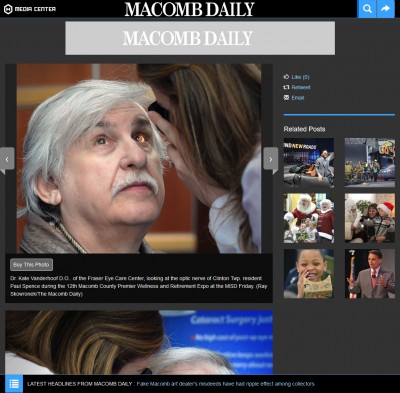Click the photo caption about Dr. Vanderhoof
400x393 pixels.
click(139, 286)
